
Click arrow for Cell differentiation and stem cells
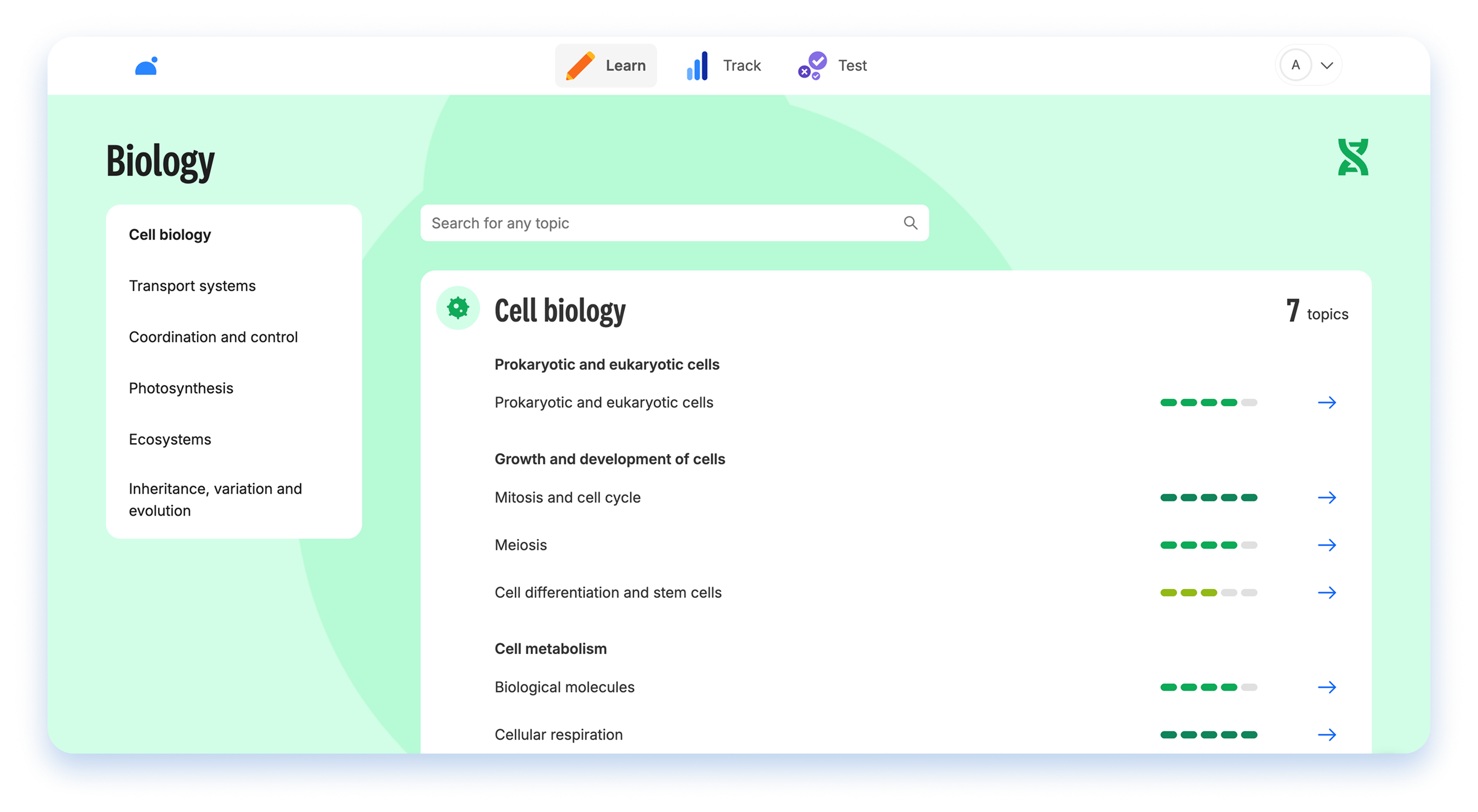pyautogui.click(x=1327, y=593)
